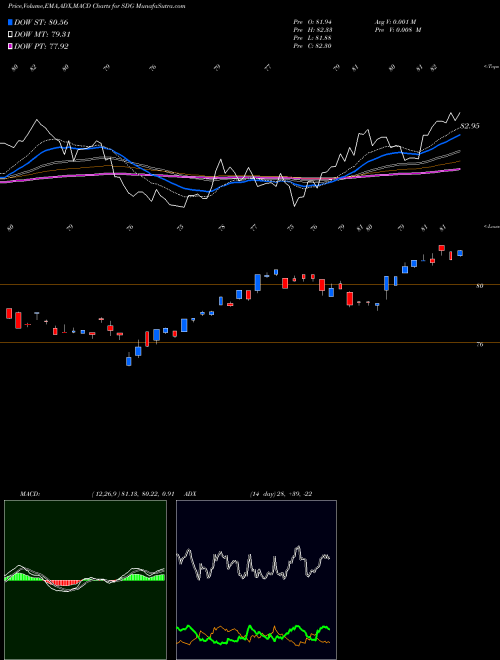The image size is (500, 660).
Task: Click the 'Avg V: 0.001 M' volume text
Action: 395,22
